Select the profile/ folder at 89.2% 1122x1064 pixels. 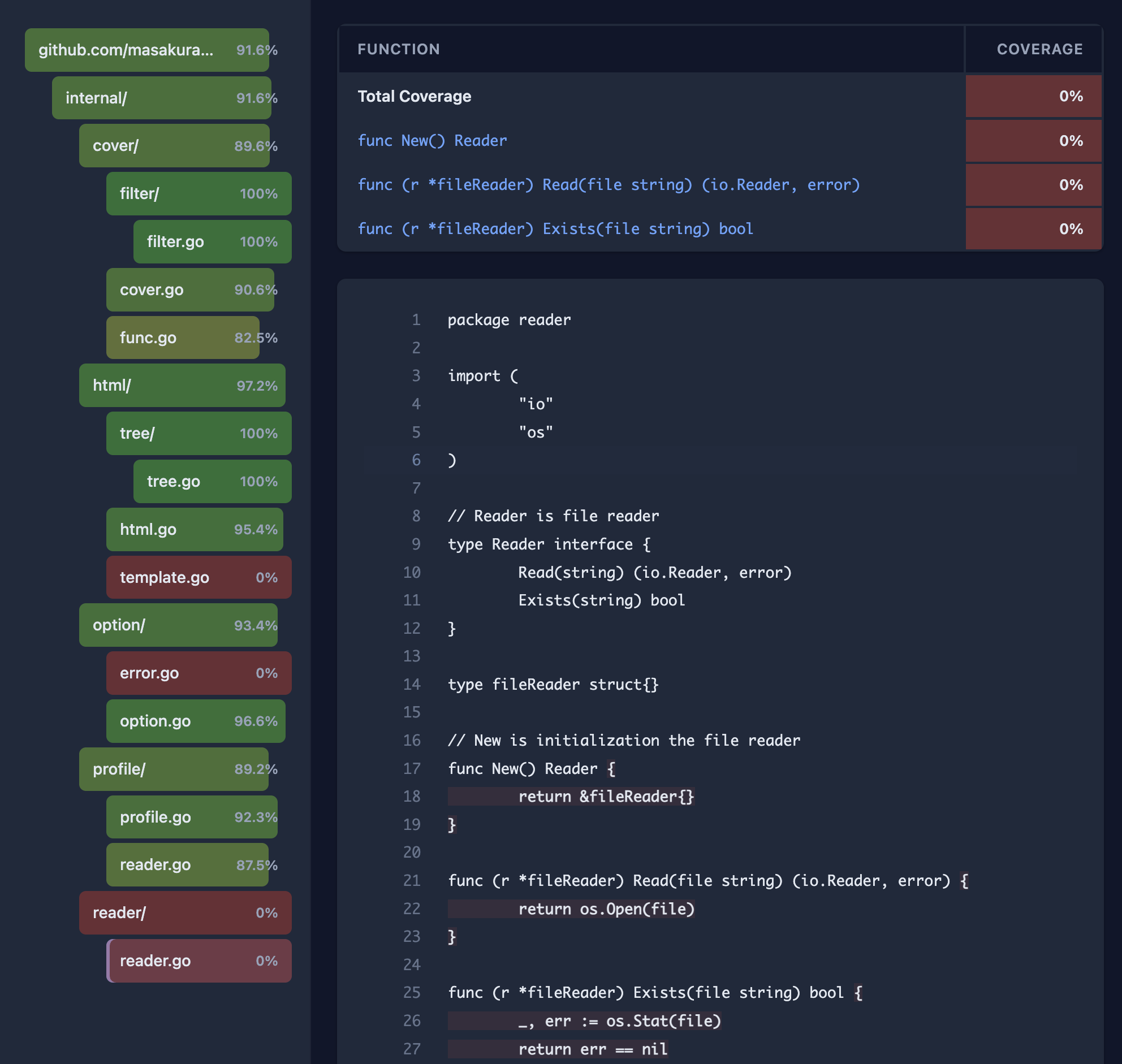[x=174, y=769]
